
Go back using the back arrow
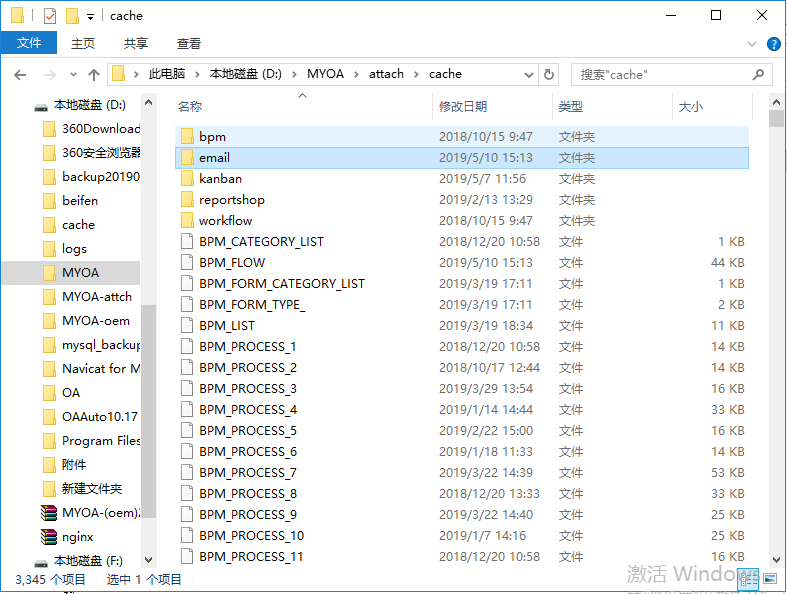click(x=20, y=75)
